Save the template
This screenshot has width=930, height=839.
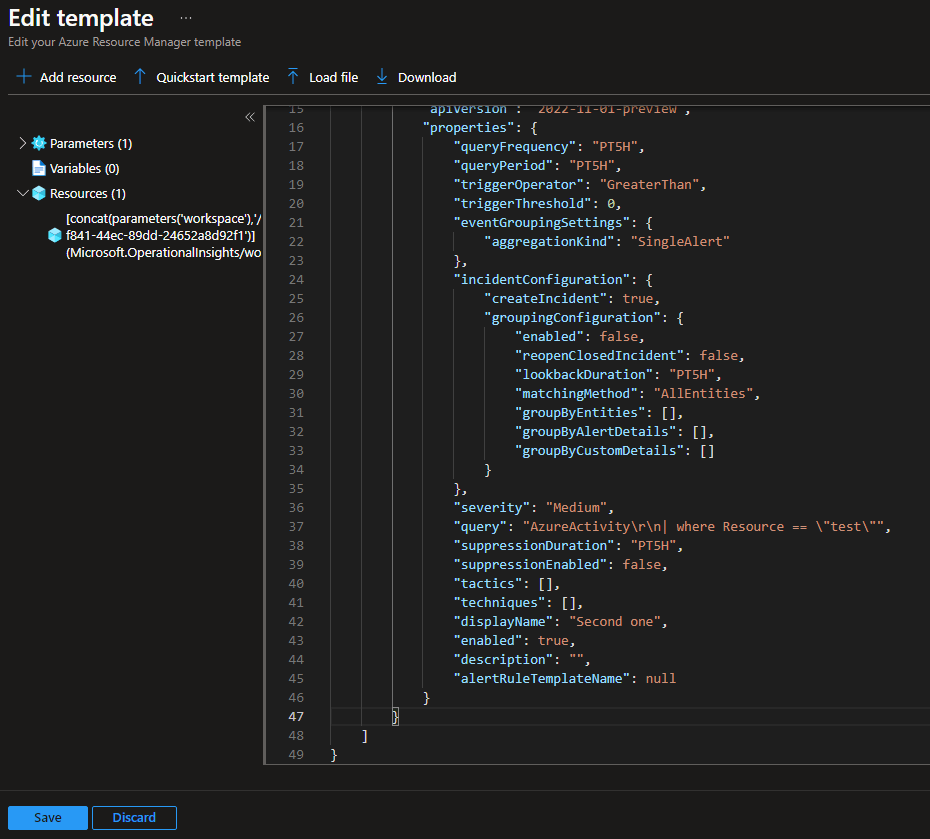point(48,817)
